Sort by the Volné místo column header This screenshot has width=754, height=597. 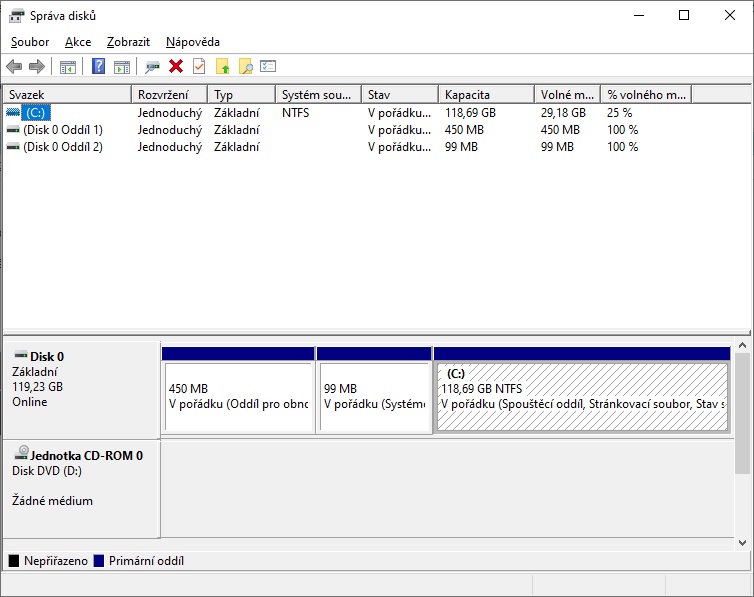coord(567,95)
